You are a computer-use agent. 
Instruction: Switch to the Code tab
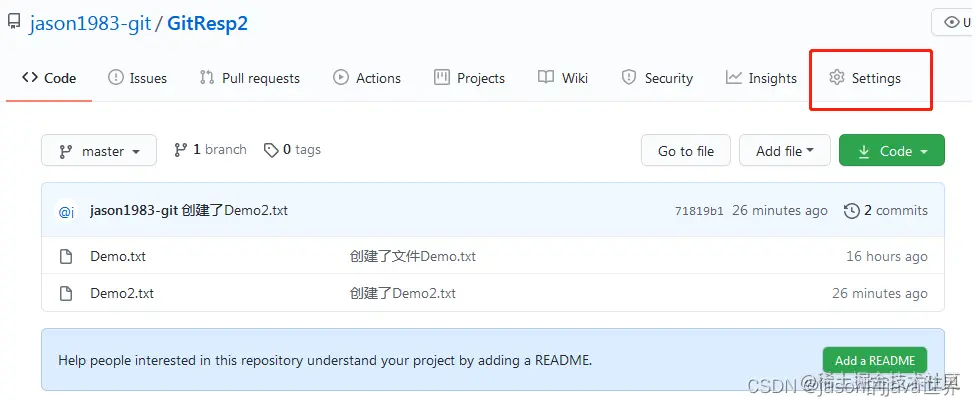(x=49, y=78)
